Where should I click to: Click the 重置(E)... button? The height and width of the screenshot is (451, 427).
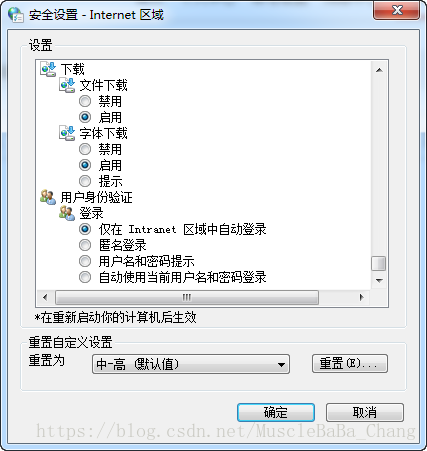pos(350,363)
